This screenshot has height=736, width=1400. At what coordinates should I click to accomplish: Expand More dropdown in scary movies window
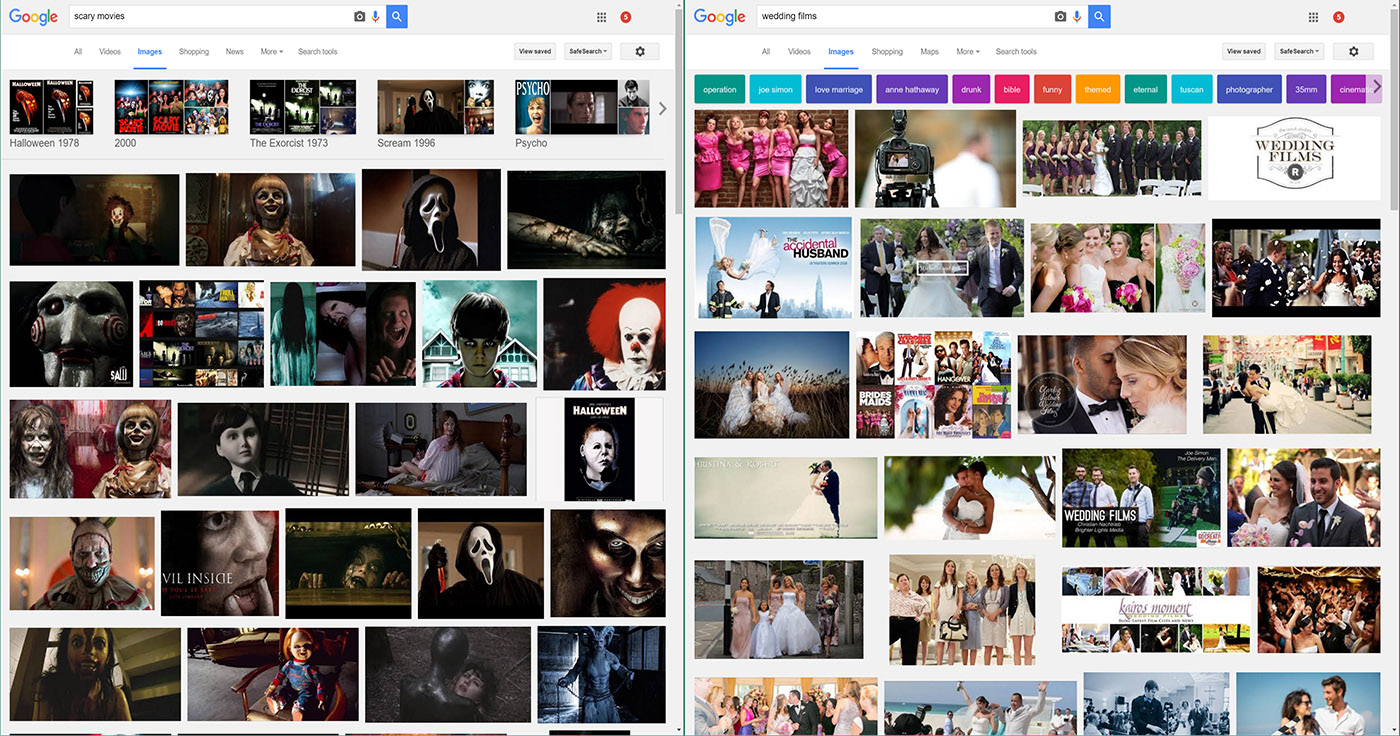(x=271, y=51)
